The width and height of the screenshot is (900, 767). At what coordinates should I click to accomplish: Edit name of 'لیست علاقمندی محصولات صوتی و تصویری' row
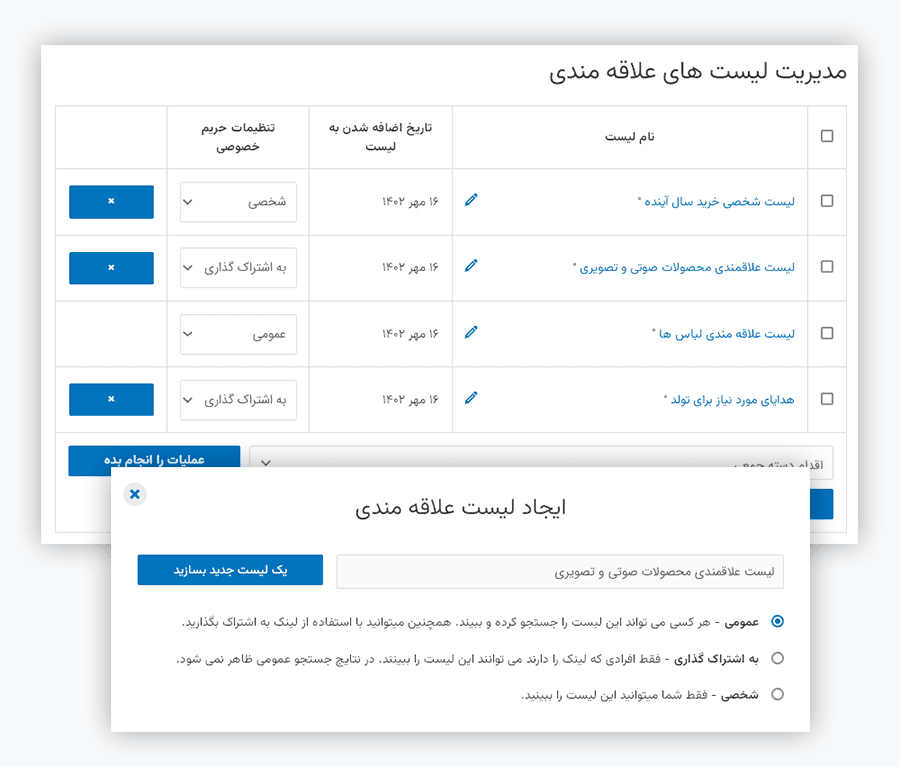pyautogui.click(x=471, y=266)
